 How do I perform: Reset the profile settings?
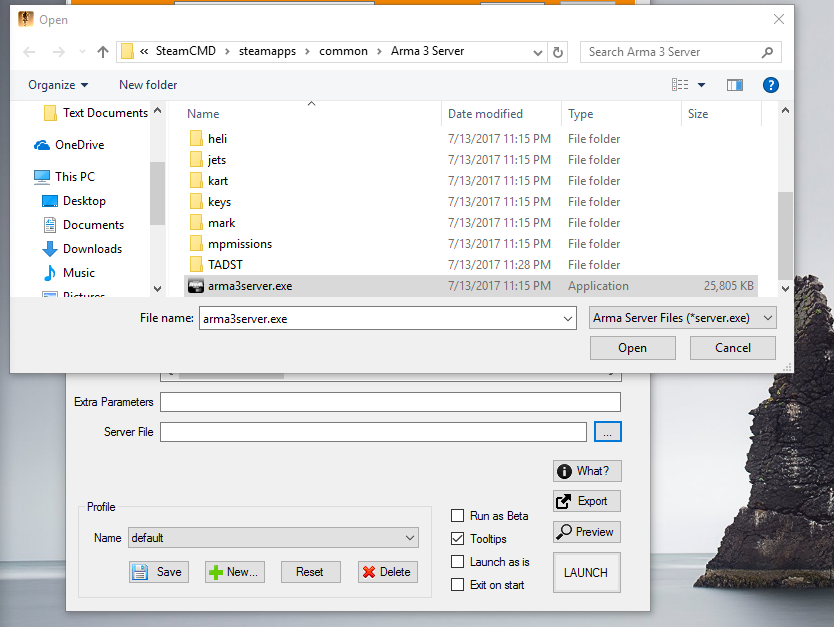[x=310, y=572]
